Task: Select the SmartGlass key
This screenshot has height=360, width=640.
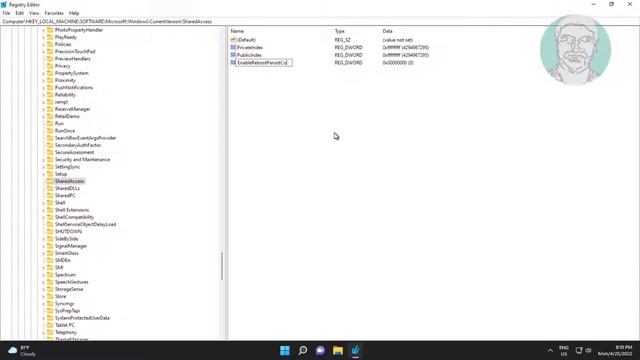Action: [67, 253]
